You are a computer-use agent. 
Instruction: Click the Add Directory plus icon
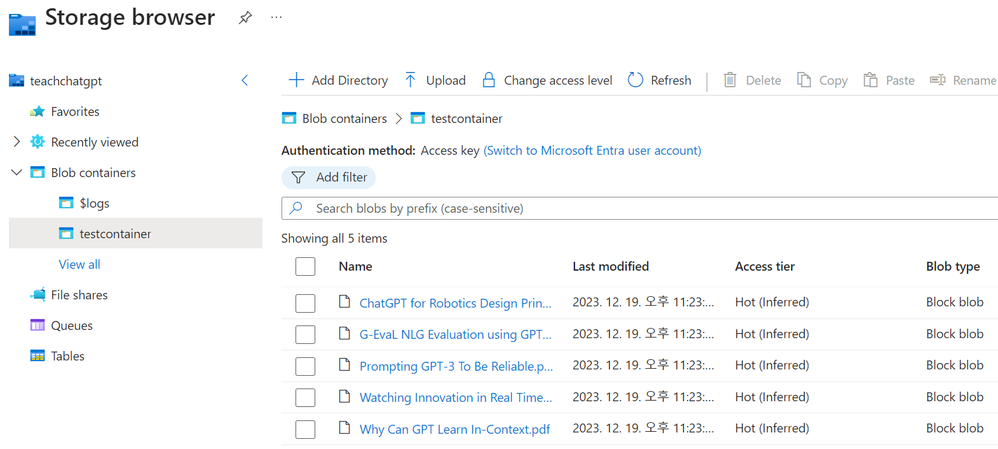[296, 80]
